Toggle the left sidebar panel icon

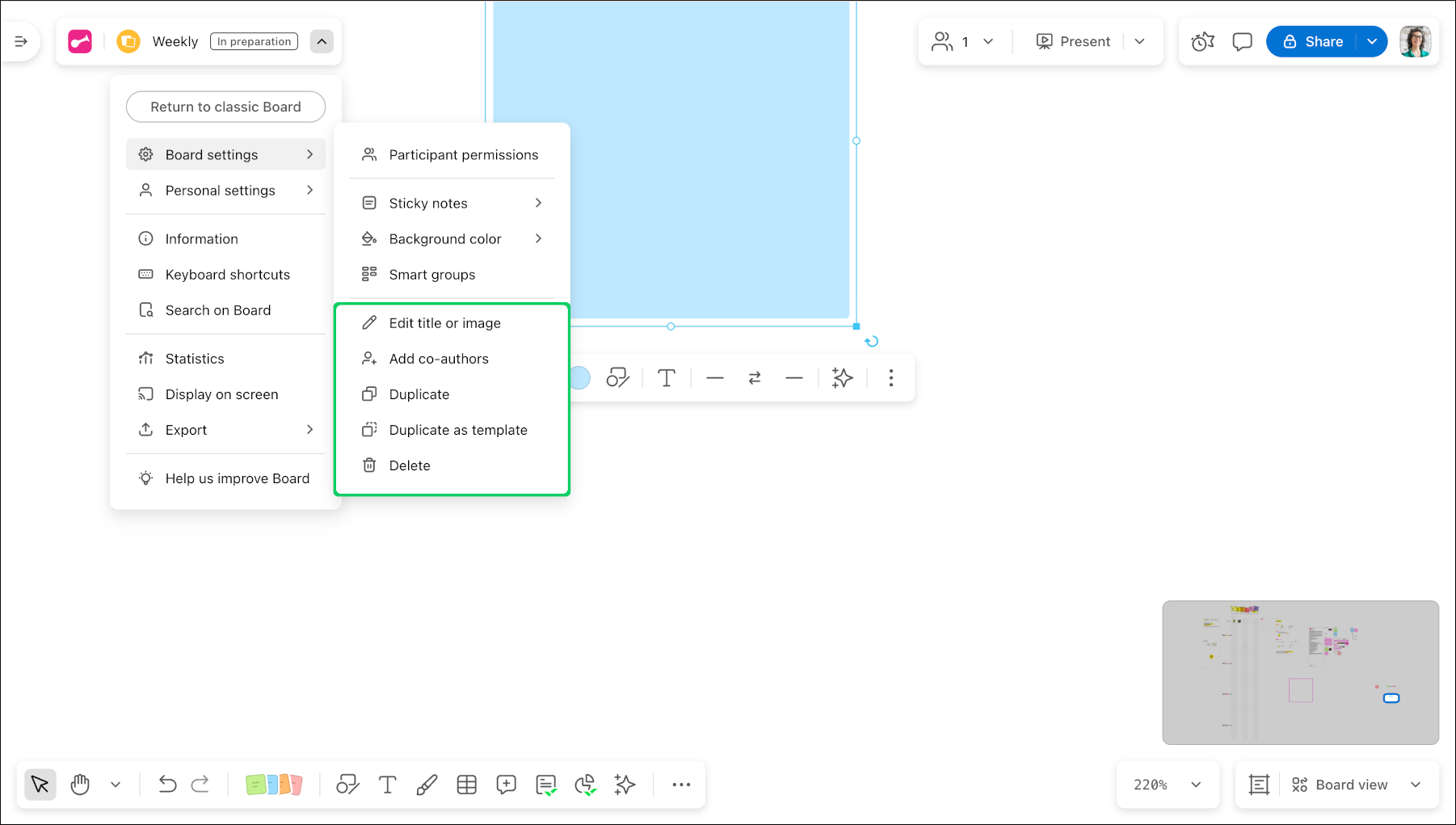21,41
